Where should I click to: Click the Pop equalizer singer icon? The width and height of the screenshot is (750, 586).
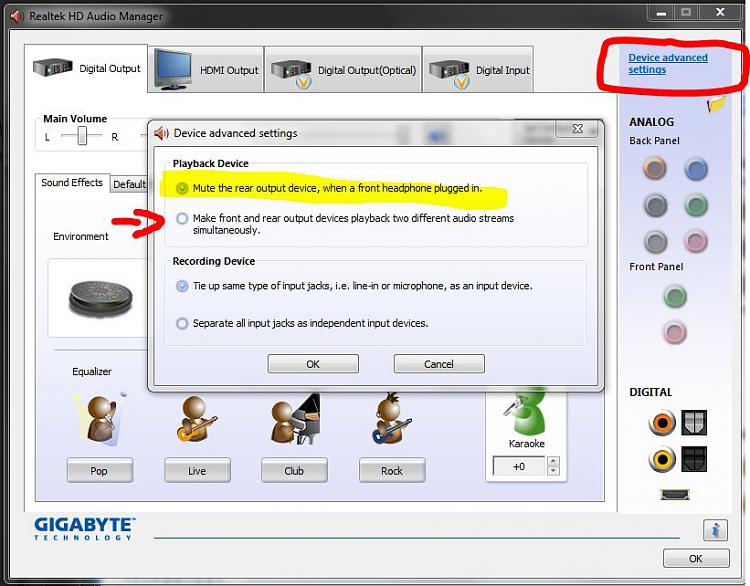click(x=101, y=418)
